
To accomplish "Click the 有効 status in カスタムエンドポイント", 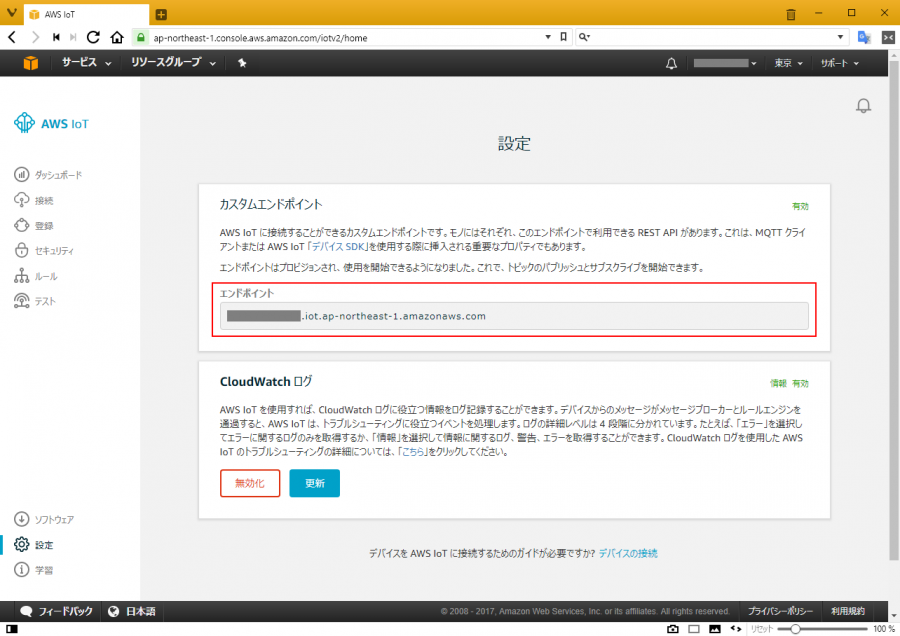I will tap(800, 206).
